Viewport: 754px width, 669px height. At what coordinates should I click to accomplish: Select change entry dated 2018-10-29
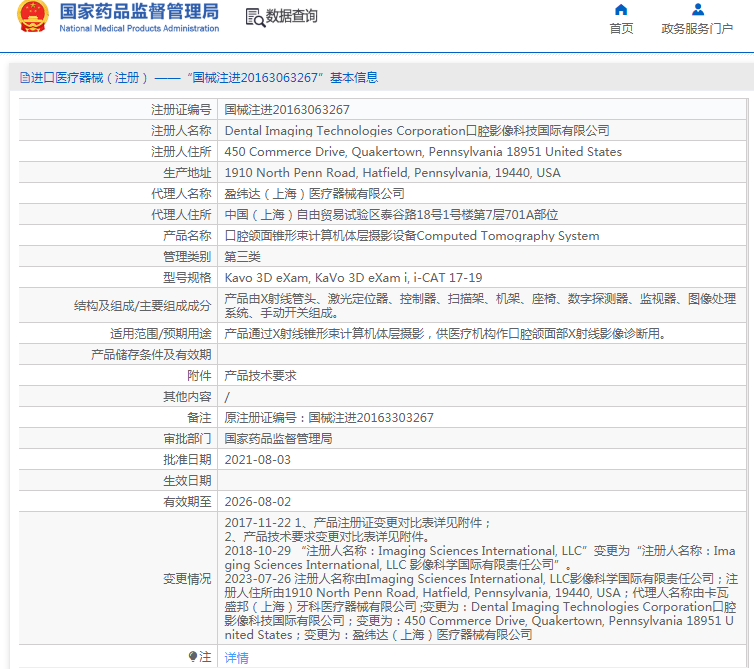(x=480, y=558)
